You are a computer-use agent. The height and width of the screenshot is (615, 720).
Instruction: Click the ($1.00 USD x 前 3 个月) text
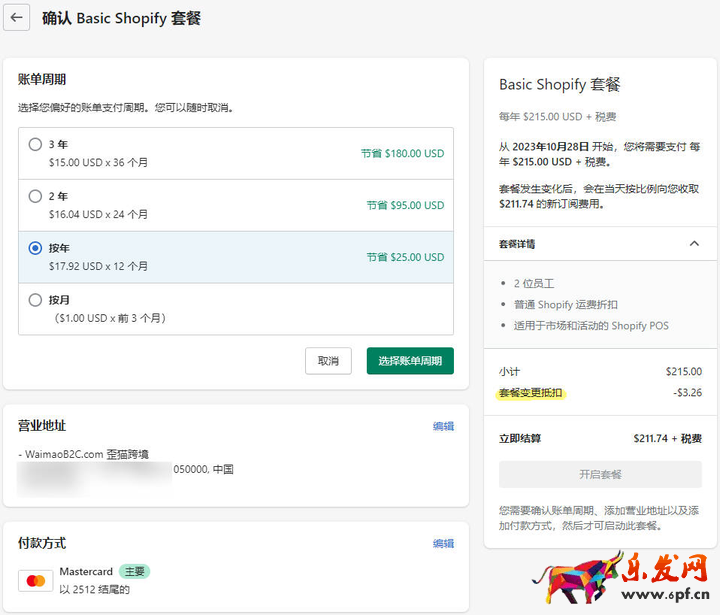point(110,318)
